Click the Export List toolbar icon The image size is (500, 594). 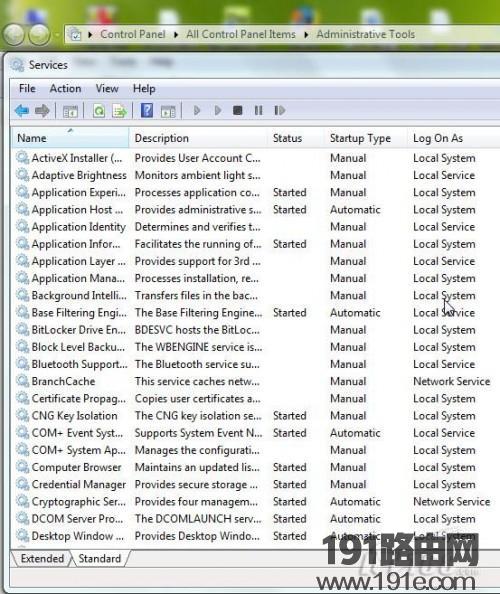[120, 111]
